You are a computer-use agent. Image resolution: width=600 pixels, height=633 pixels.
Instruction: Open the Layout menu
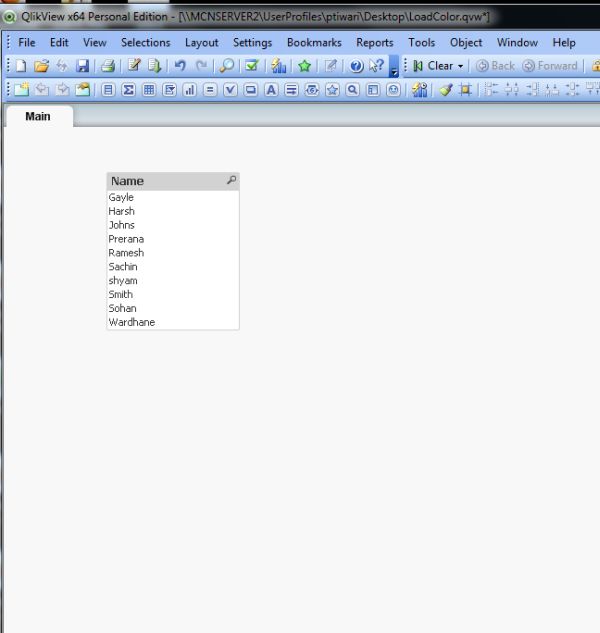click(201, 42)
